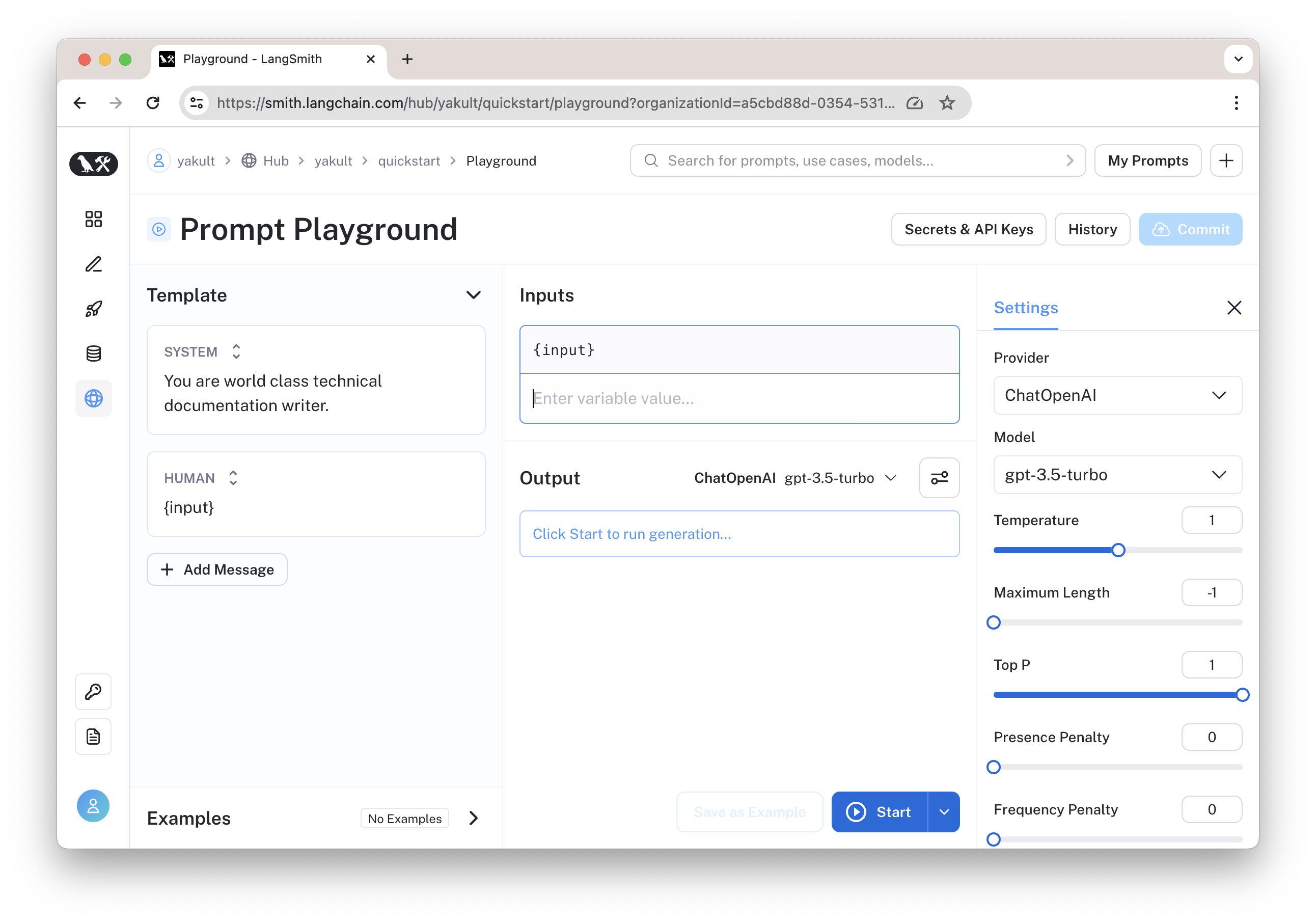Image resolution: width=1316 pixels, height=924 pixels.
Task: Collapse the Template section chevron
Action: click(x=474, y=295)
